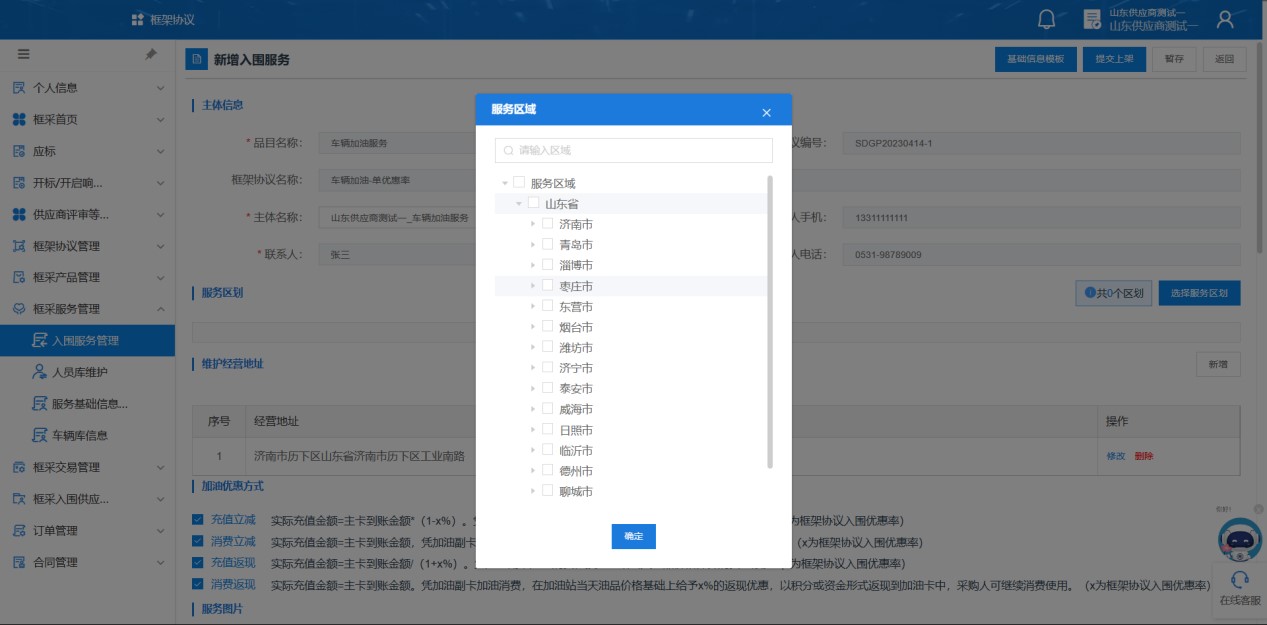Focus the 请输入区域 search field
This screenshot has height=625, width=1267.
coord(633,150)
